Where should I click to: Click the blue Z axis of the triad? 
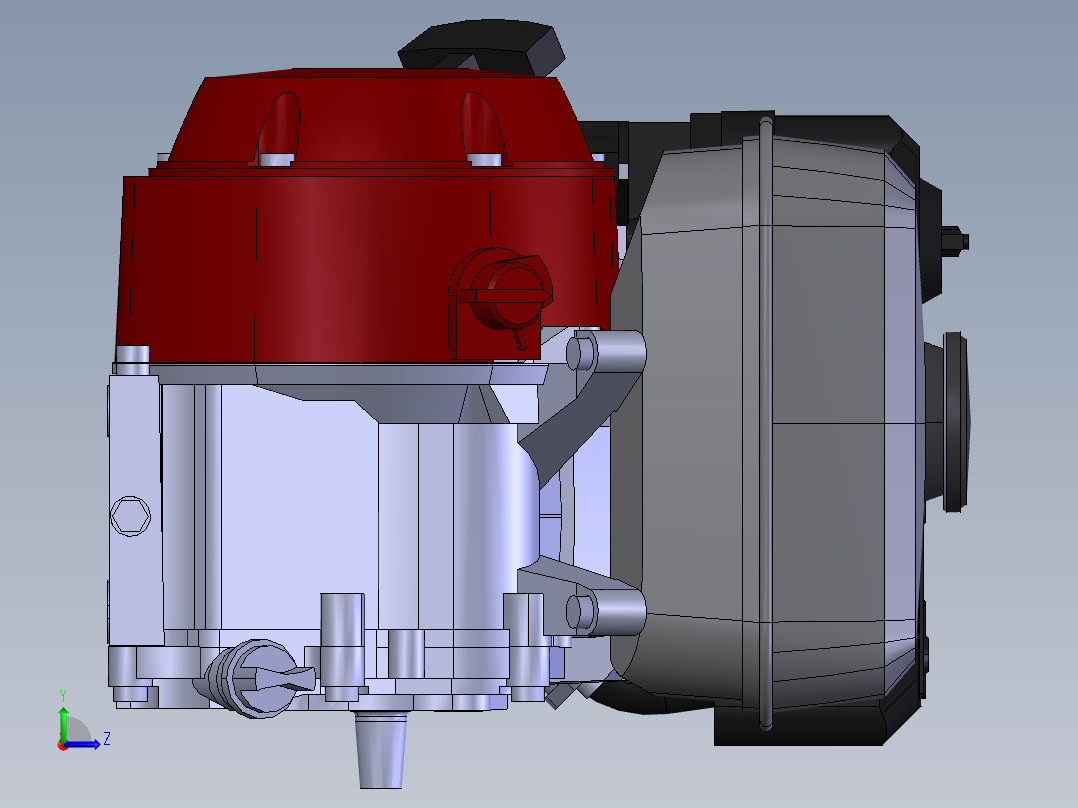click(84, 744)
